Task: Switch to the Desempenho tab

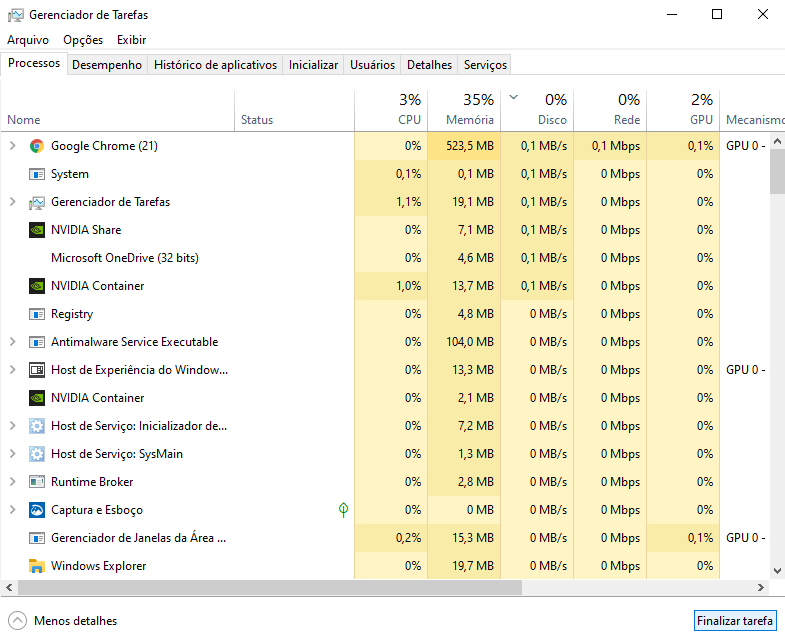Action: tap(107, 65)
